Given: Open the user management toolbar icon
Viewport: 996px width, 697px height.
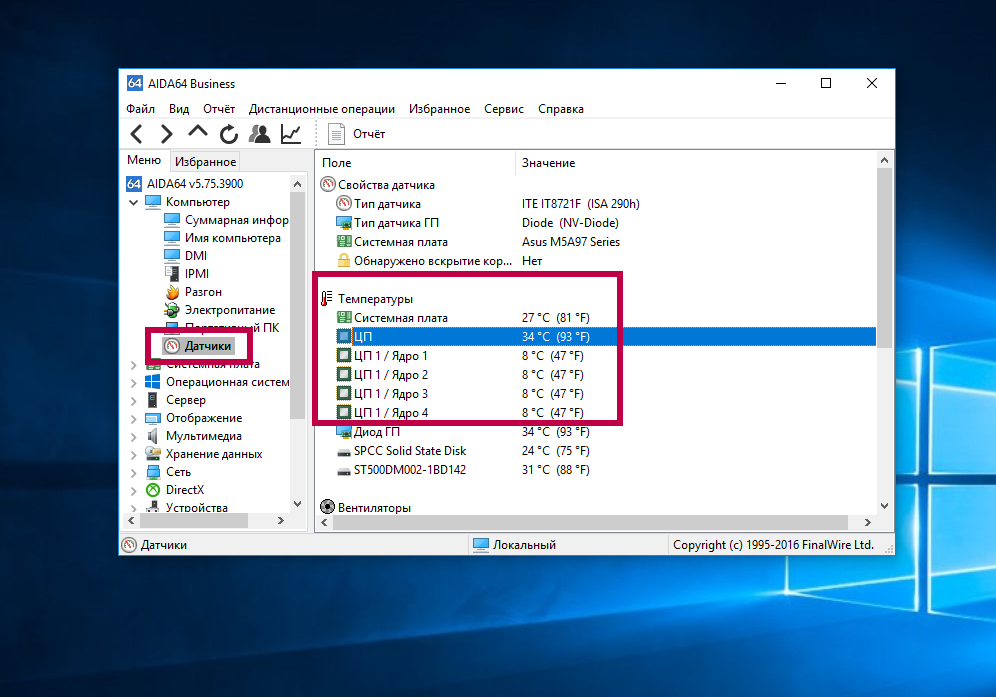Looking at the screenshot, I should [260, 134].
